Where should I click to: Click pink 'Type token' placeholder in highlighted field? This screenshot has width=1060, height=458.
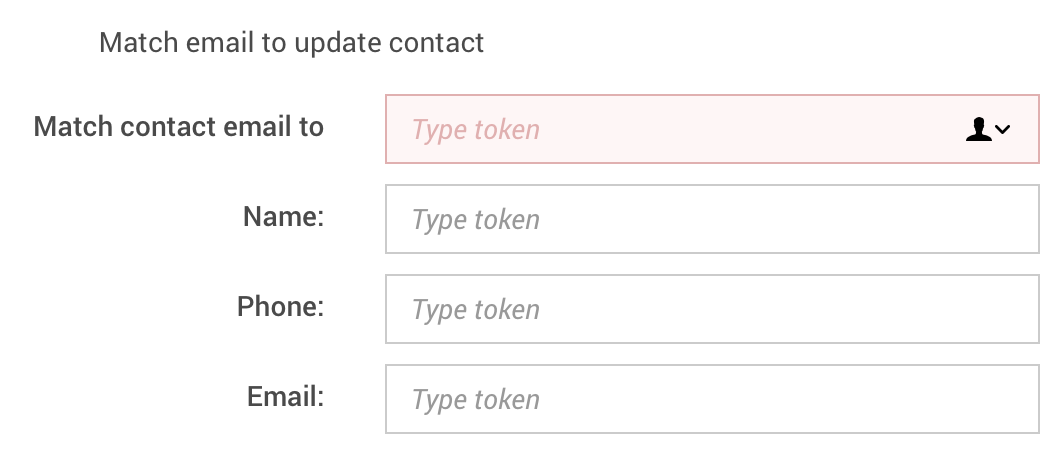476,130
